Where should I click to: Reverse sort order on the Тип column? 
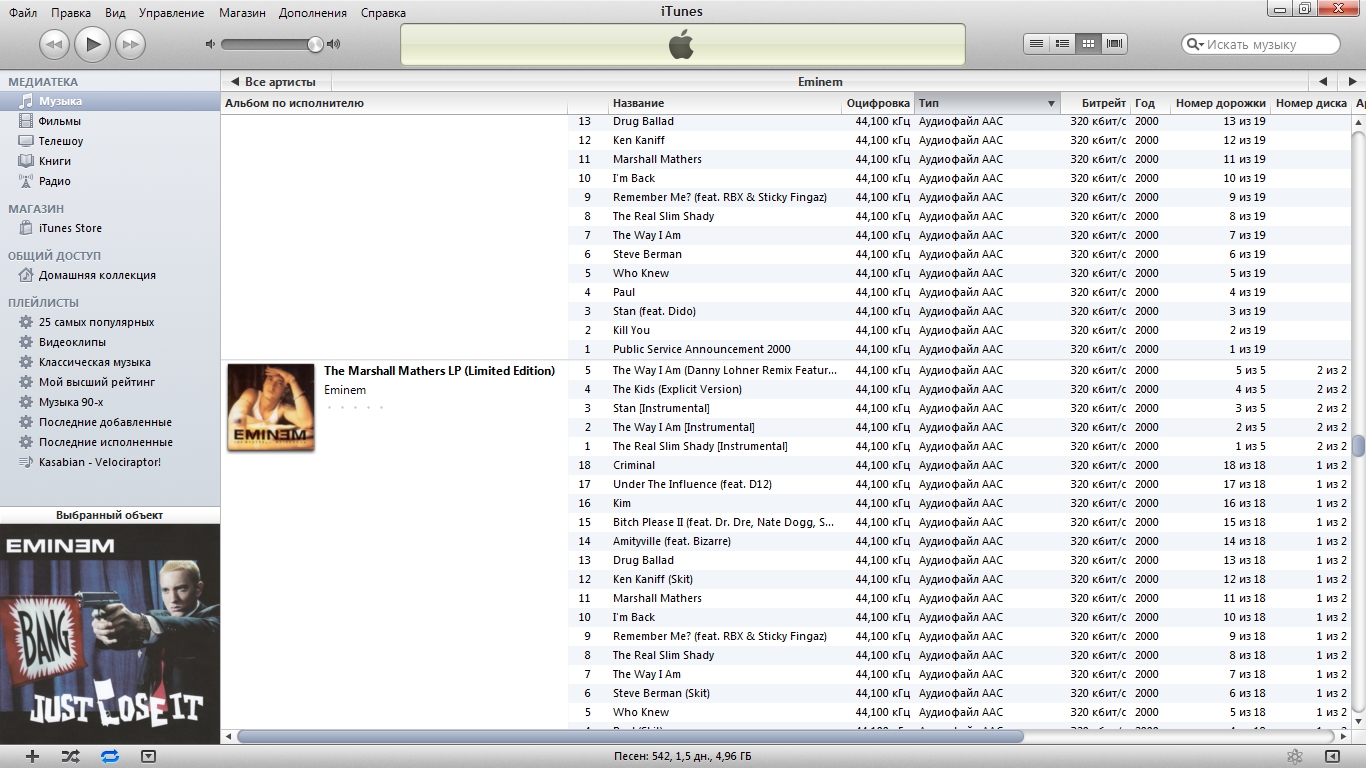[987, 103]
